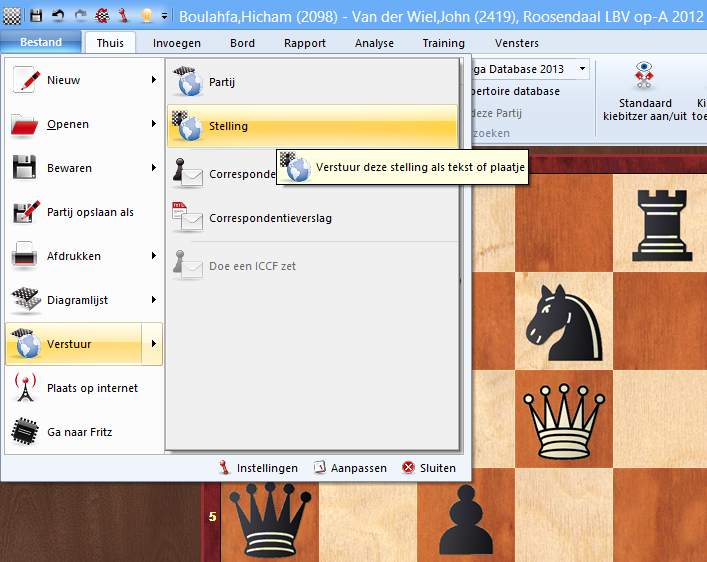Viewport: 707px width, 562px height.
Task: Click the red wrench icon in title bar
Action: (x=123, y=16)
